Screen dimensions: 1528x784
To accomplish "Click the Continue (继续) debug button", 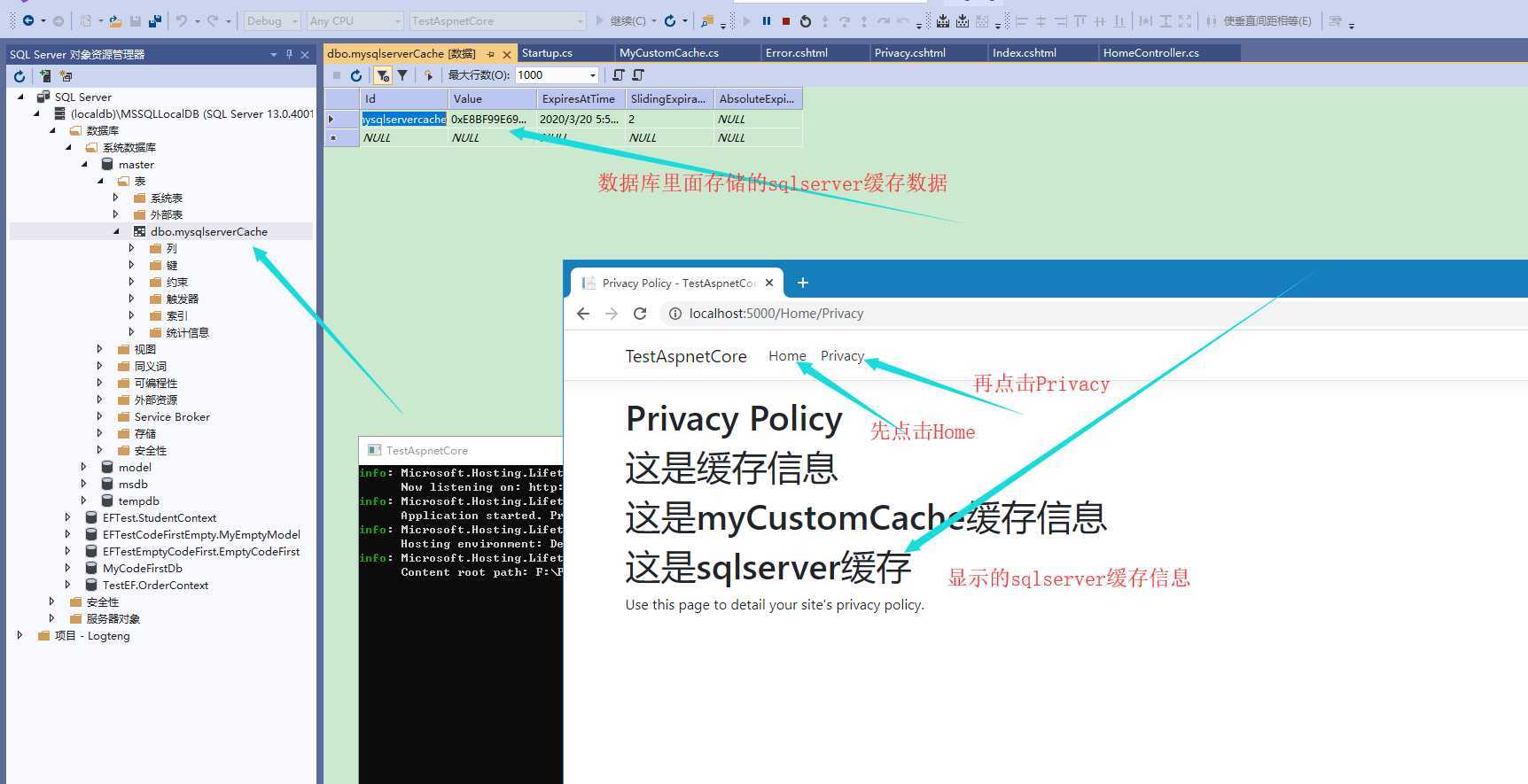I will pos(620,20).
